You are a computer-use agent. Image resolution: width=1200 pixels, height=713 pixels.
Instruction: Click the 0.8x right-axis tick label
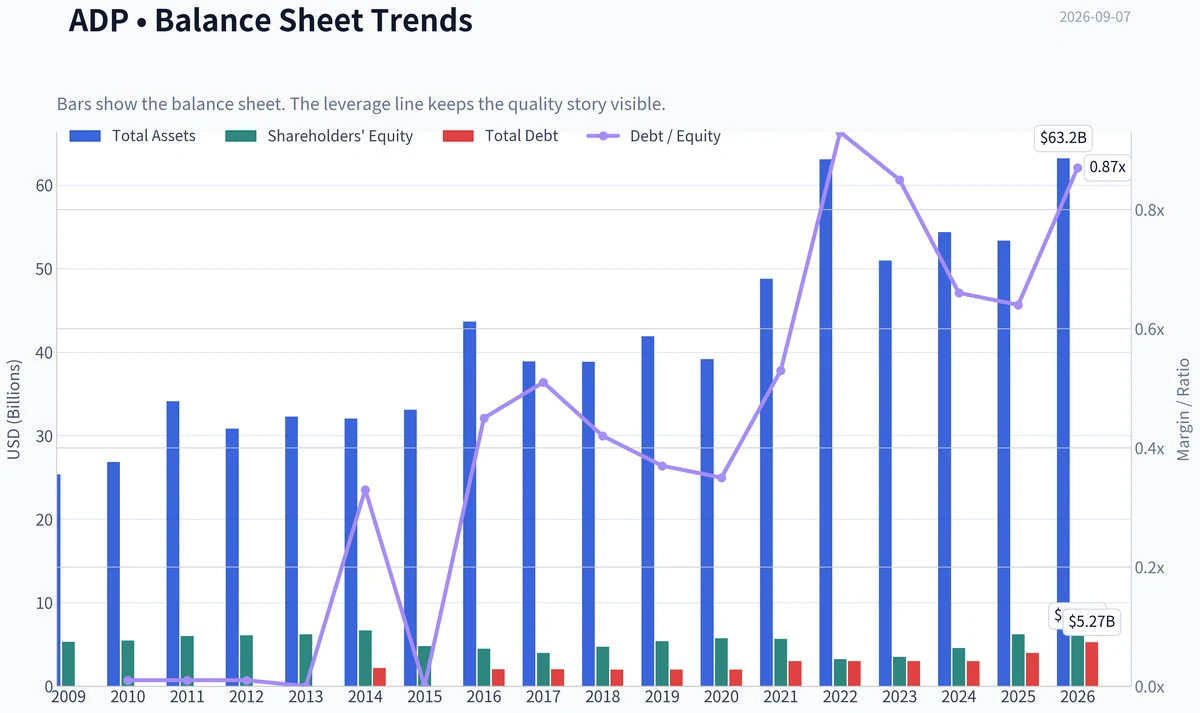coord(1150,210)
